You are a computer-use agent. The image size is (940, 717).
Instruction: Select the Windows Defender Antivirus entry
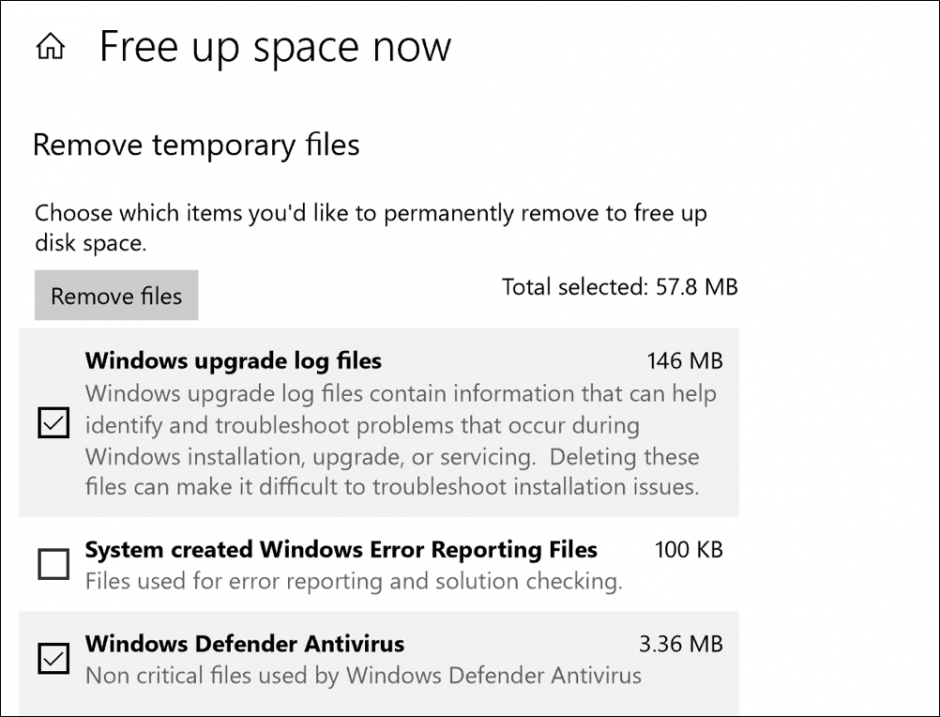point(245,644)
